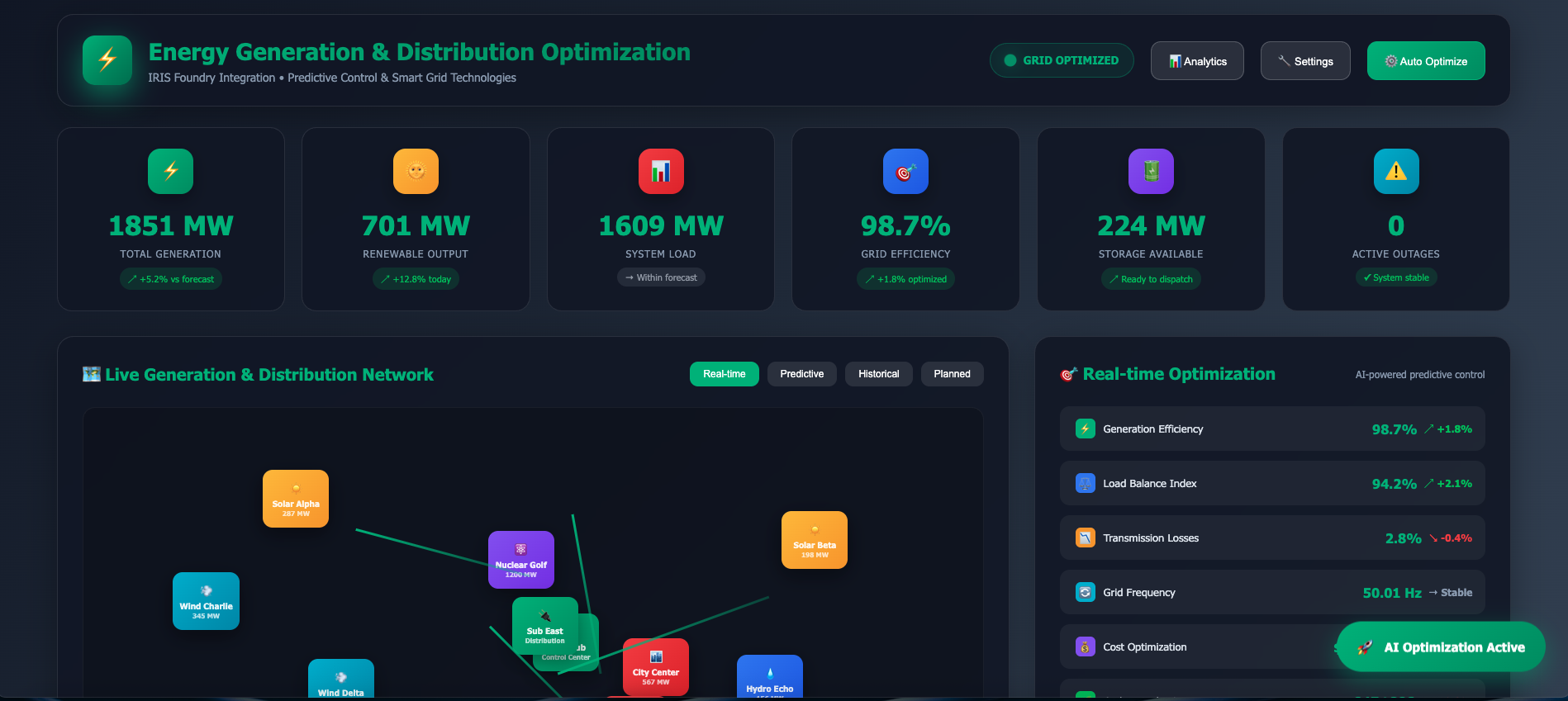Viewport: 1568px width, 701px height.
Task: Click the bar chart System Load icon
Action: coord(660,171)
